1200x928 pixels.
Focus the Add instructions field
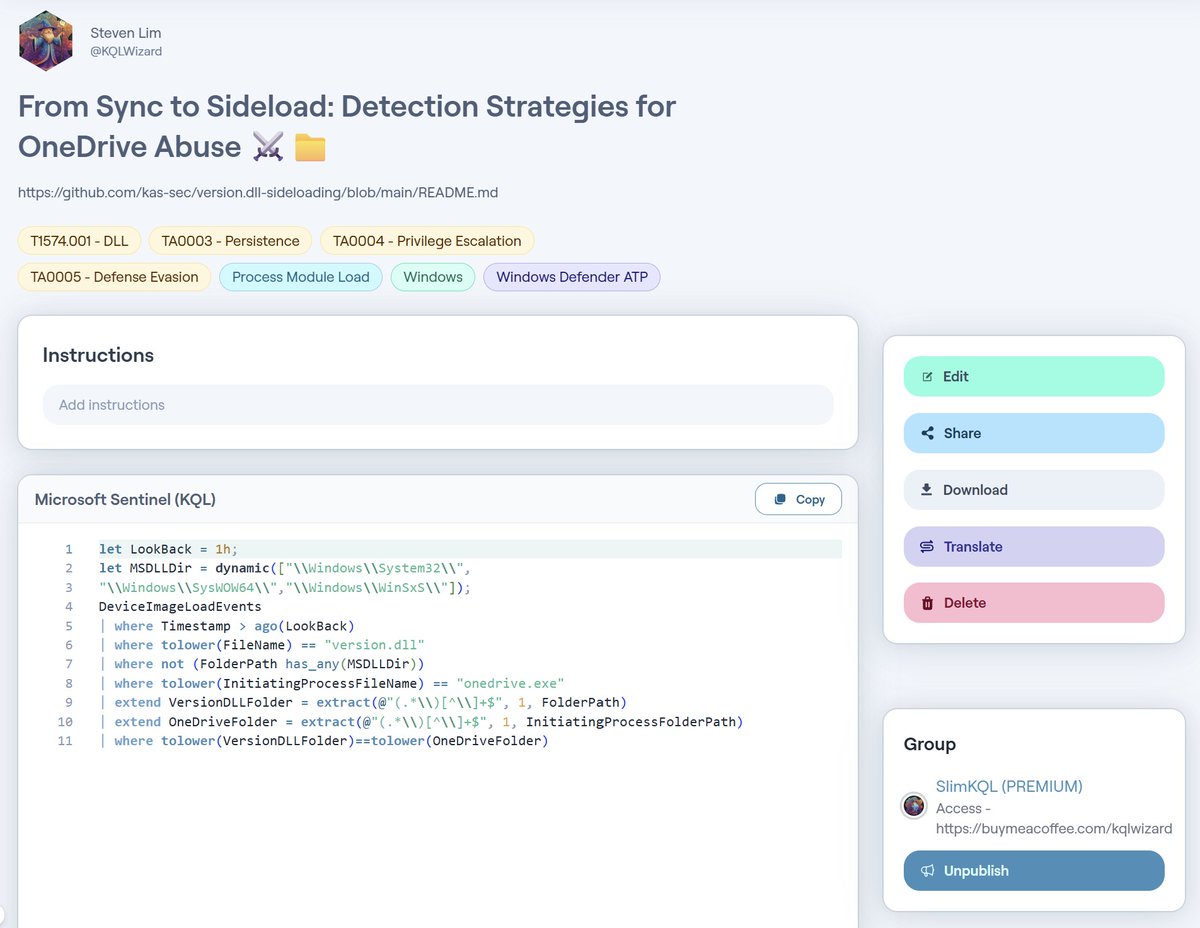(438, 405)
